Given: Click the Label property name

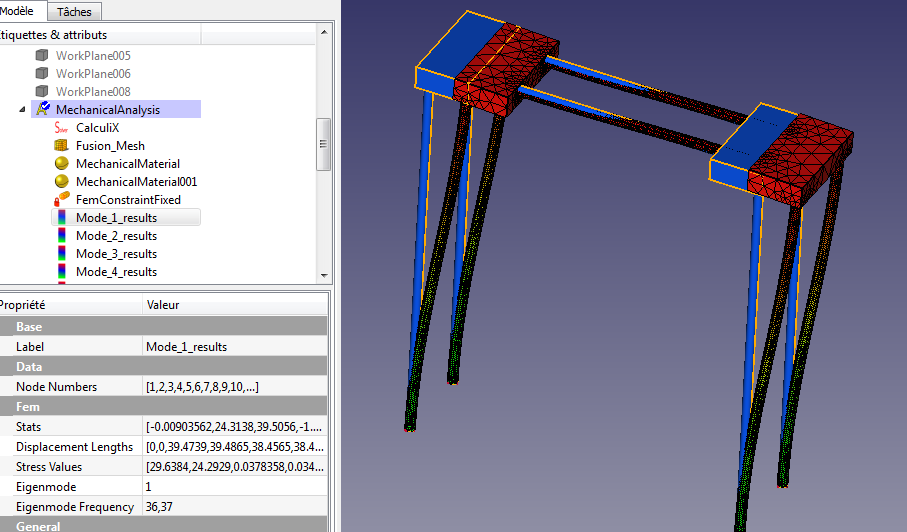Looking at the screenshot, I should [x=30, y=346].
